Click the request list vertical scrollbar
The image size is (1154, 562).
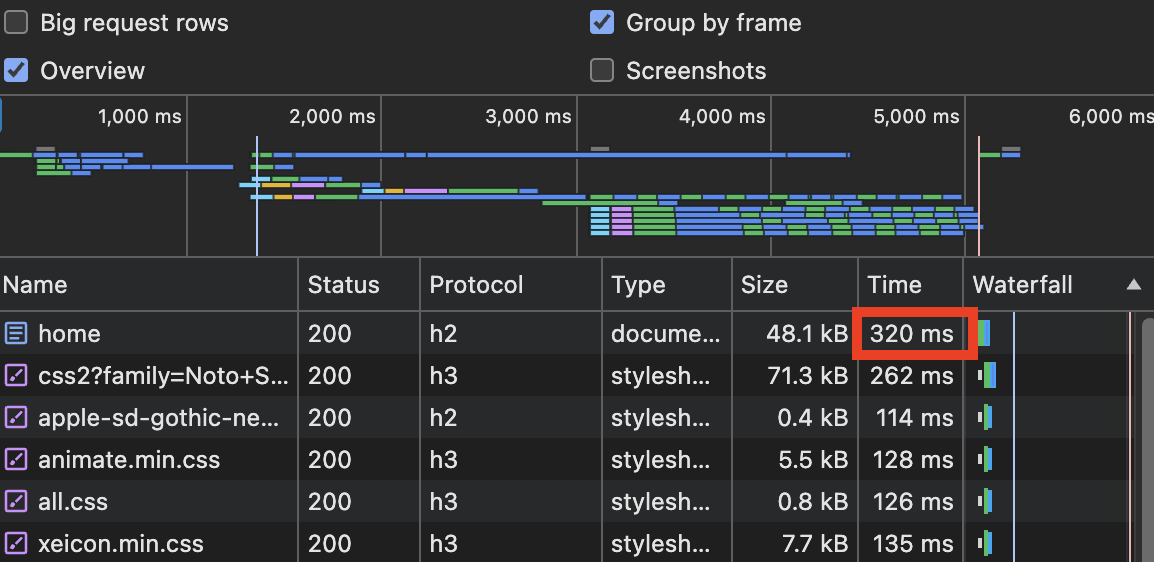click(x=1147, y=438)
